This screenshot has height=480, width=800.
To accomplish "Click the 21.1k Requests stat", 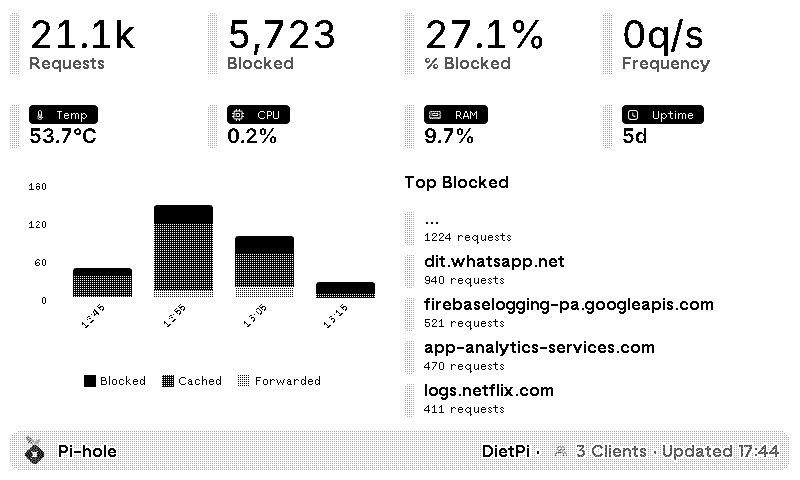I will pyautogui.click(x=82, y=44).
